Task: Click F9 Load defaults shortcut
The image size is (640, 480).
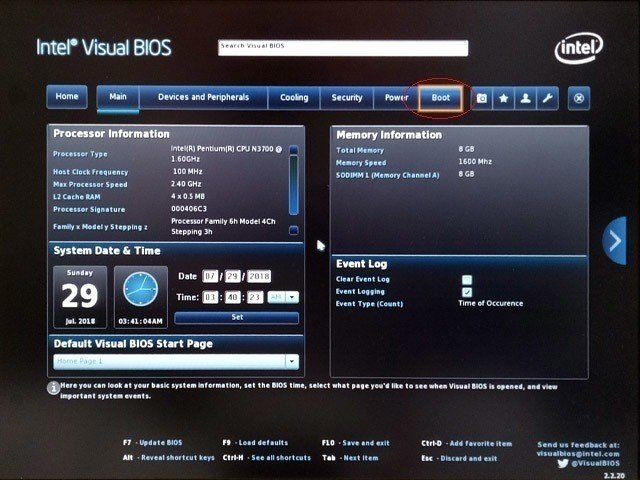Action: pos(255,443)
